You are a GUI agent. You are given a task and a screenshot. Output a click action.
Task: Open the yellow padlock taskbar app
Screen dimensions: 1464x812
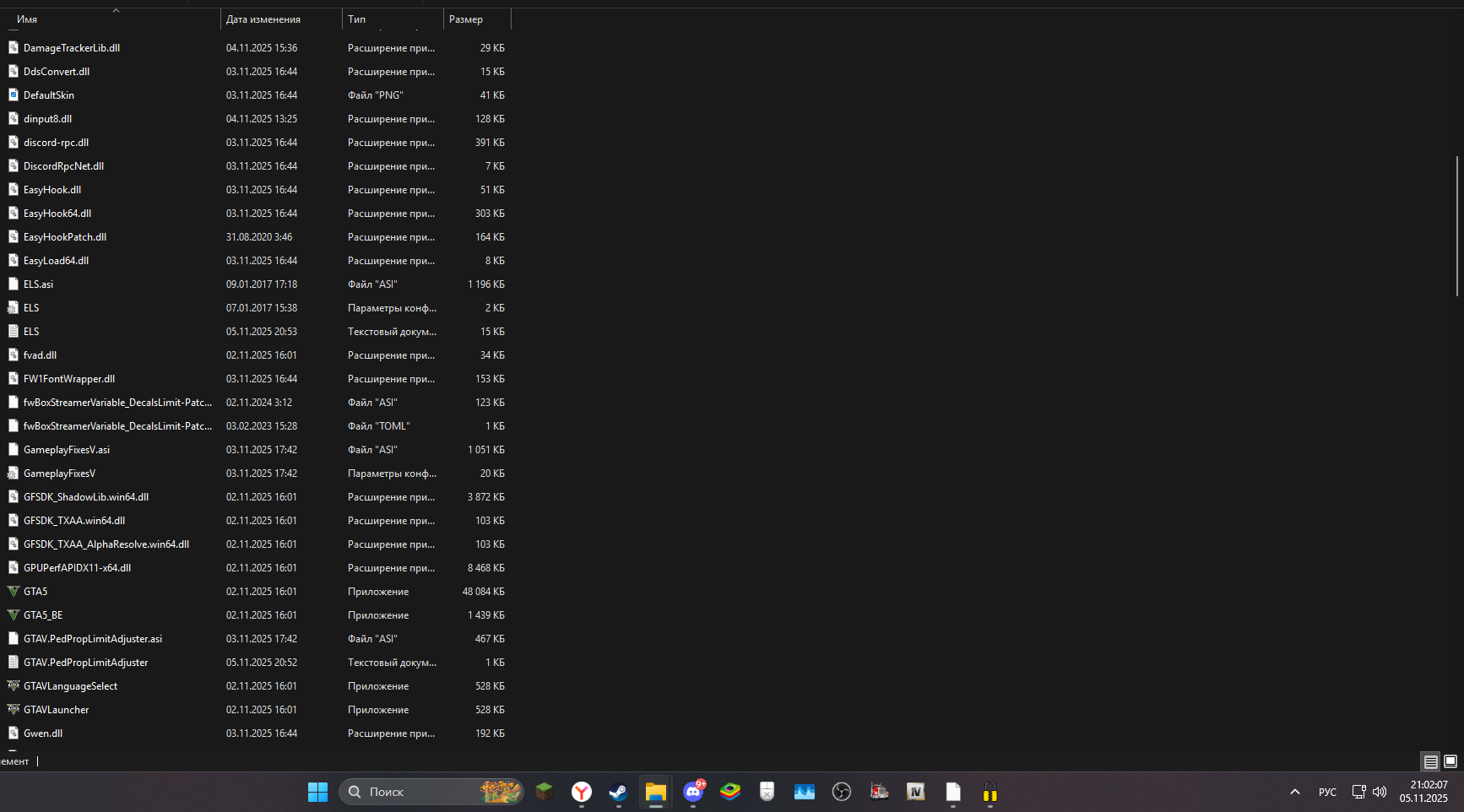point(990,792)
